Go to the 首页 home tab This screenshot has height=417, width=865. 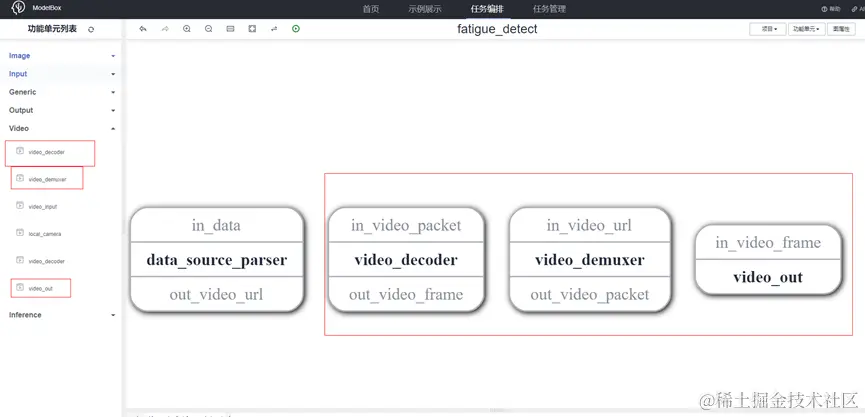pos(371,9)
